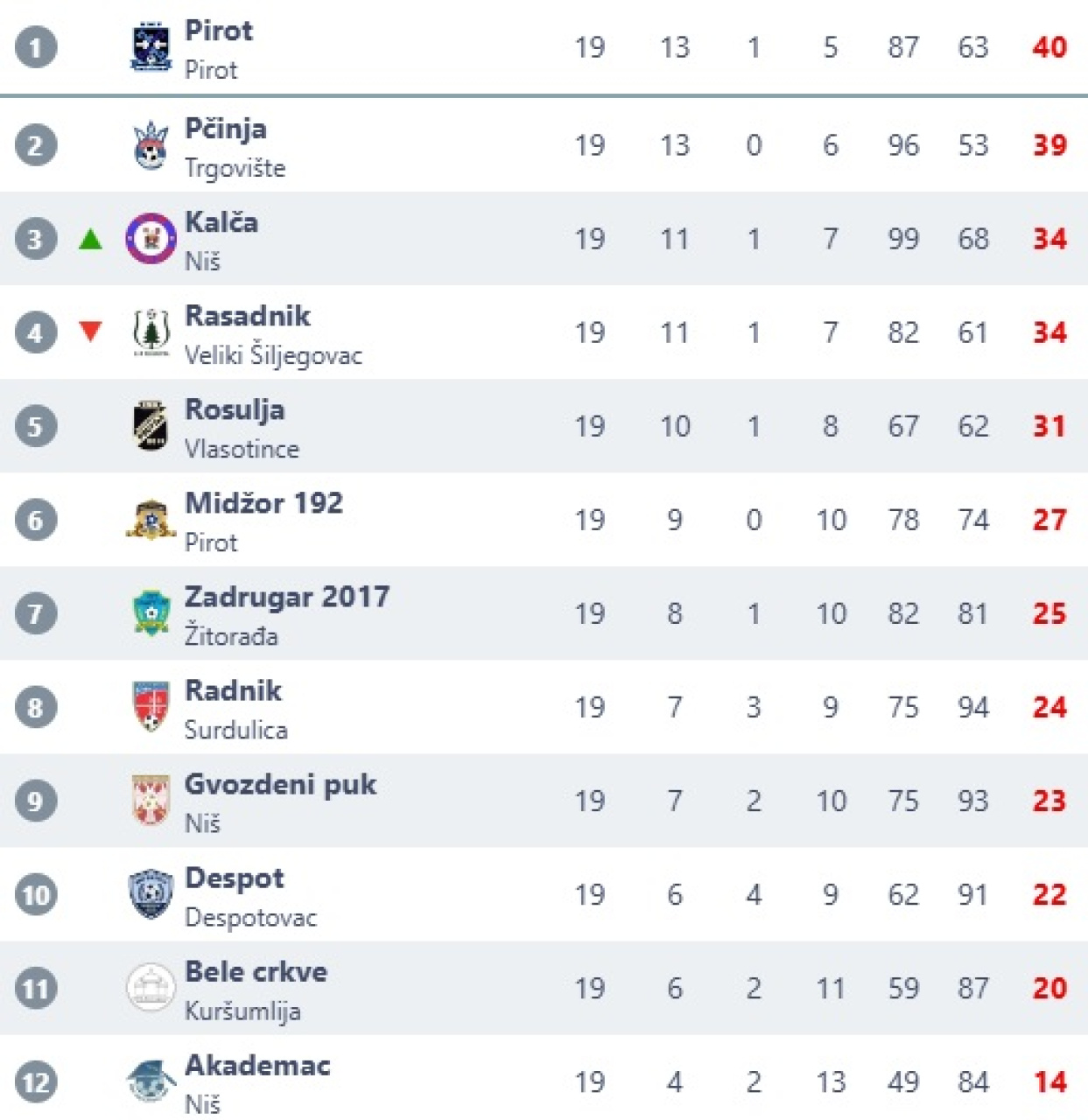
Task: Click the Bele crkve club logo
Action: pyautogui.click(x=151, y=988)
